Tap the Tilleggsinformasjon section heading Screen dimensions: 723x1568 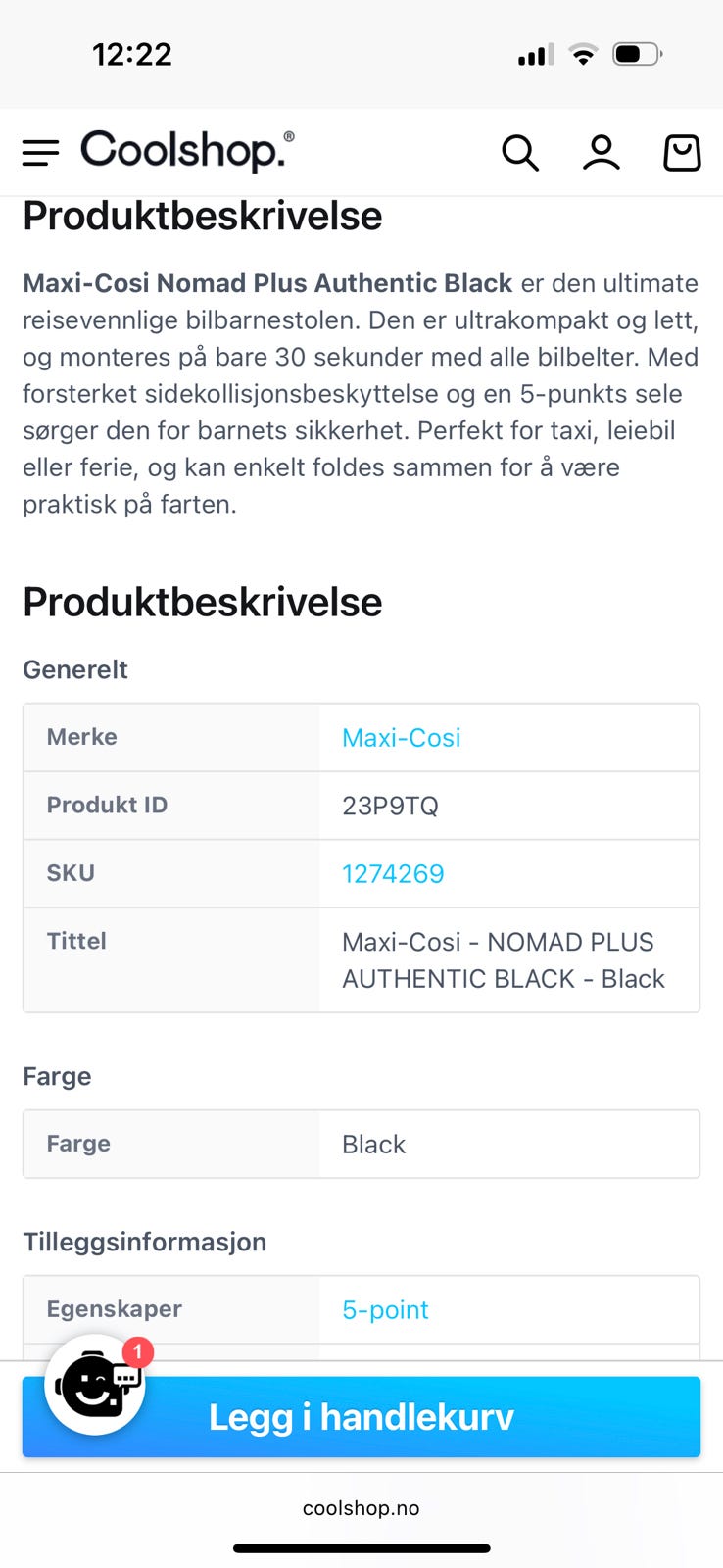coord(145,1243)
